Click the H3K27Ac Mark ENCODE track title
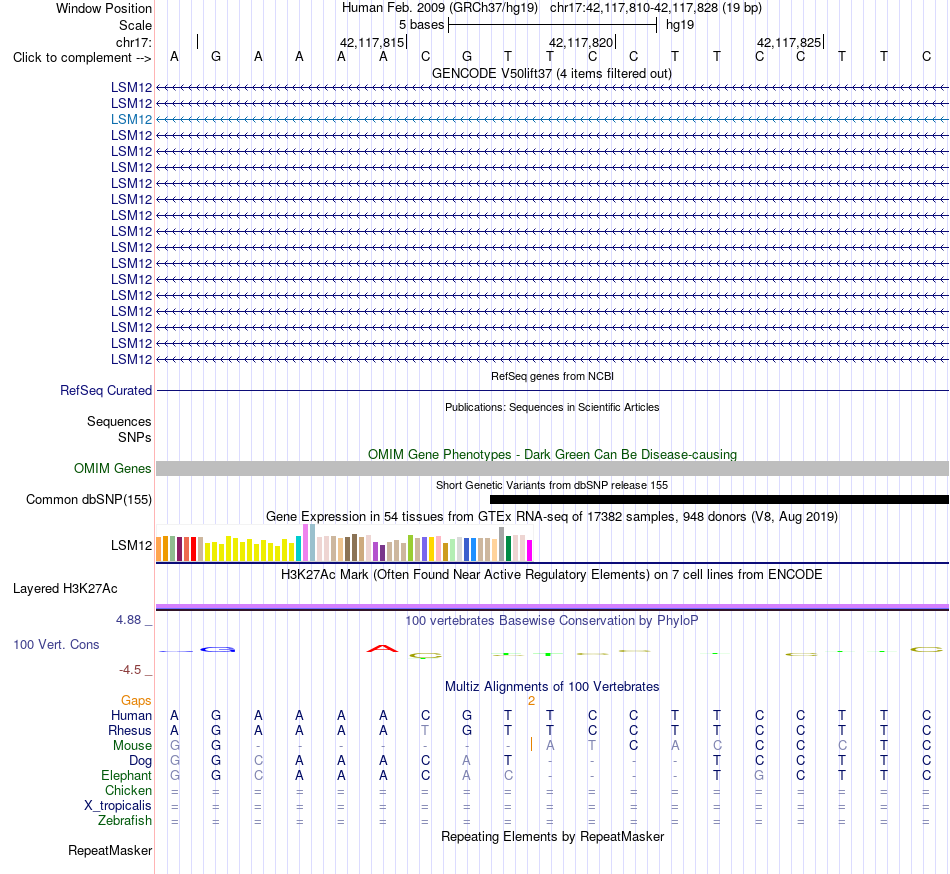 [552, 574]
